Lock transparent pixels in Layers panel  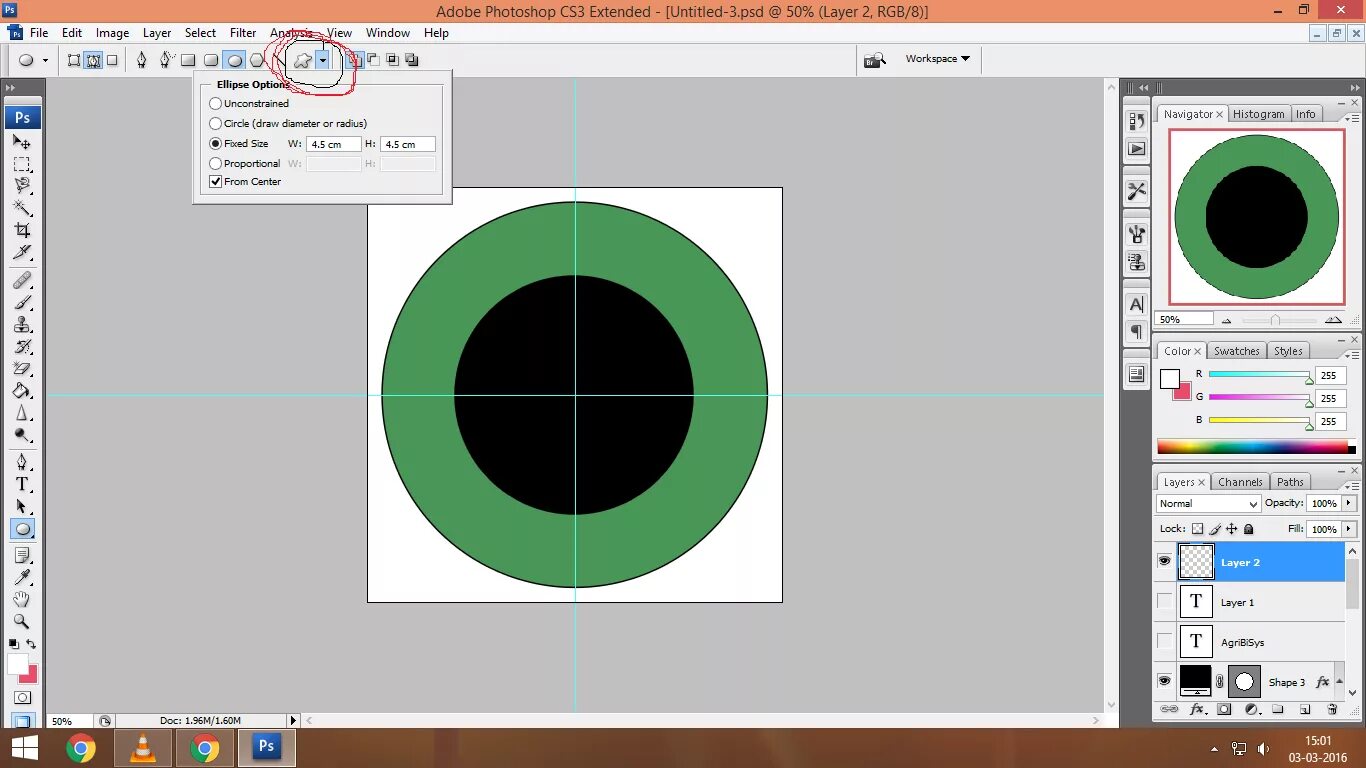pyautogui.click(x=1197, y=529)
